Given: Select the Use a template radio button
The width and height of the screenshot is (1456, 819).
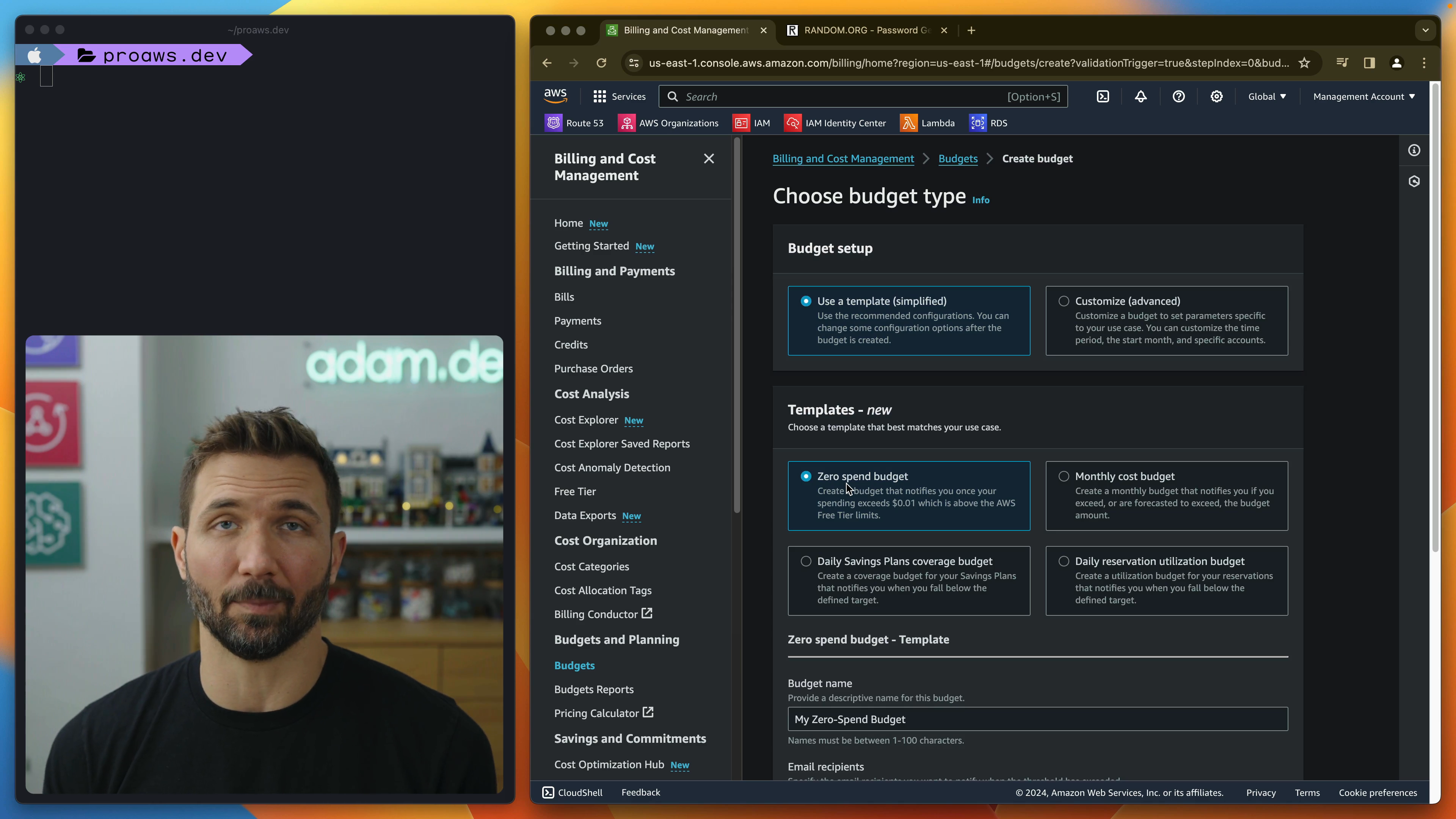Looking at the screenshot, I should coord(806,301).
